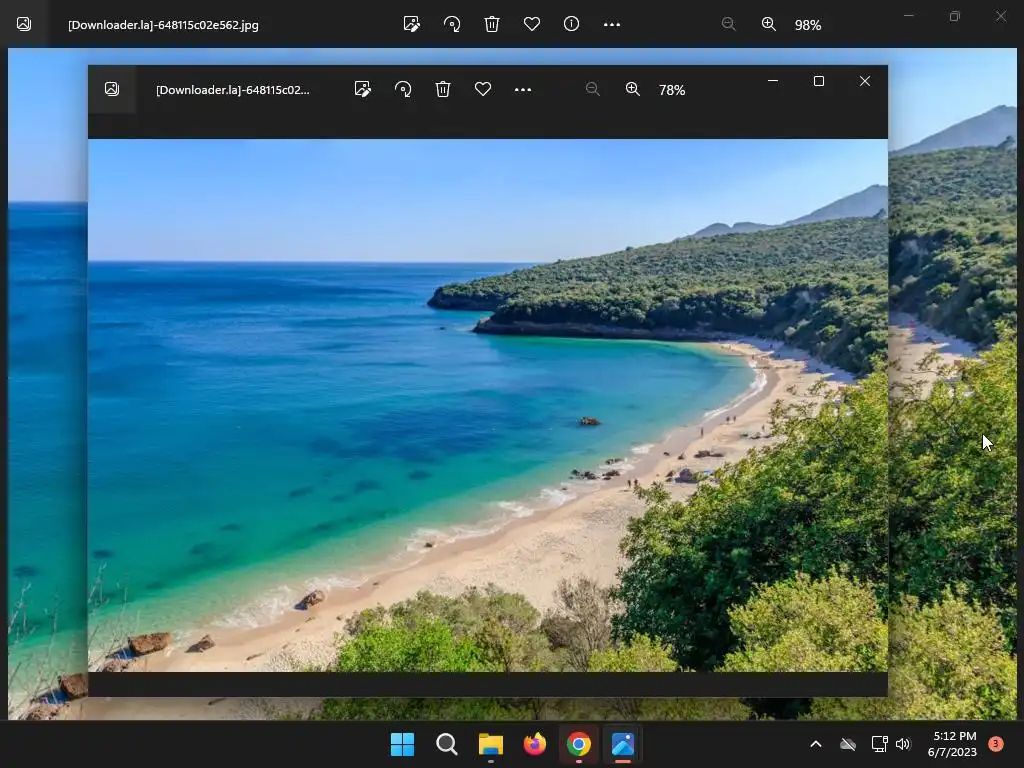Click Edit image icon in background Photos window

point(412,24)
